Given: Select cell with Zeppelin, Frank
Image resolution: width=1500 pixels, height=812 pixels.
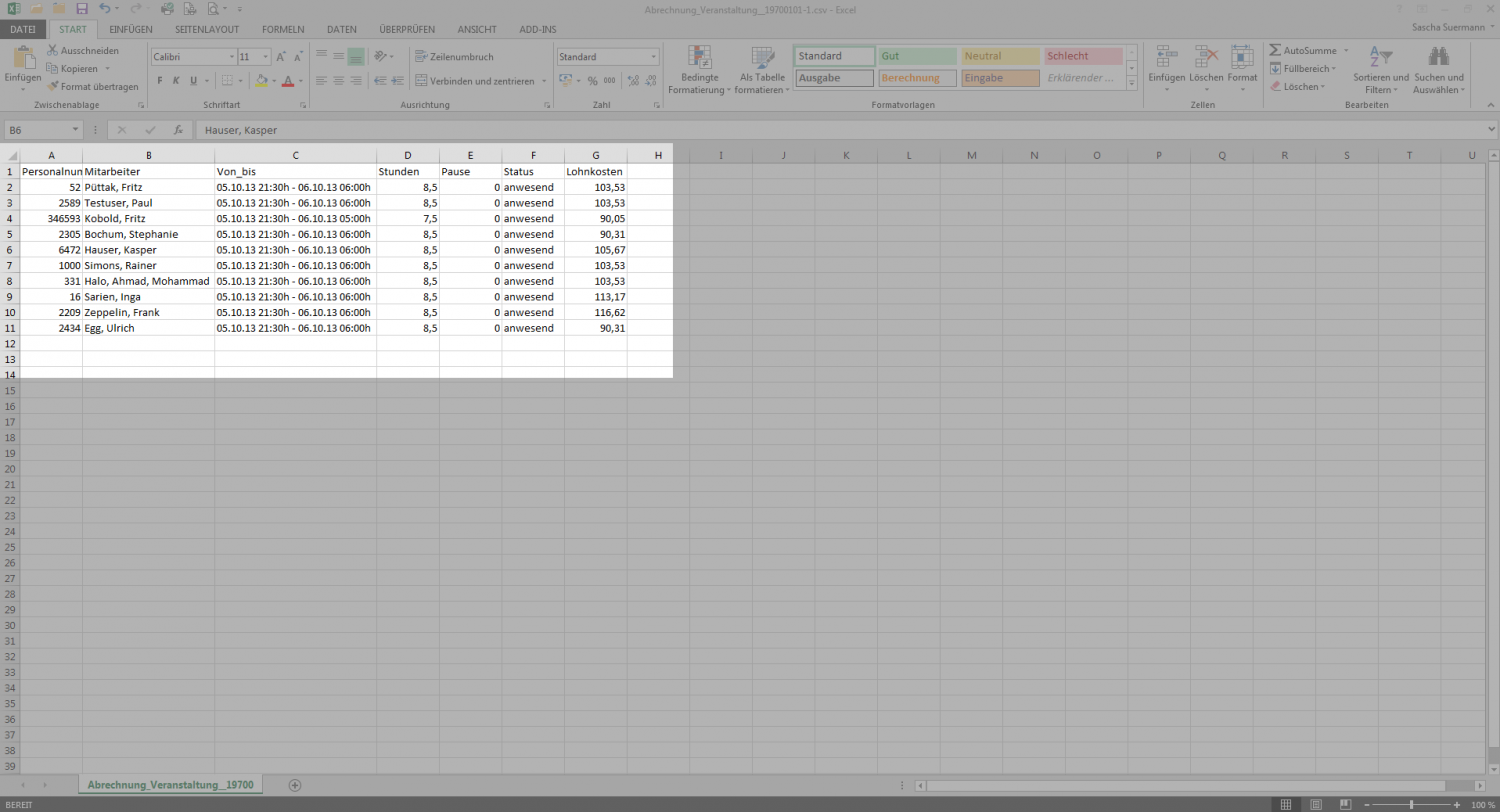Looking at the screenshot, I should click(x=148, y=312).
